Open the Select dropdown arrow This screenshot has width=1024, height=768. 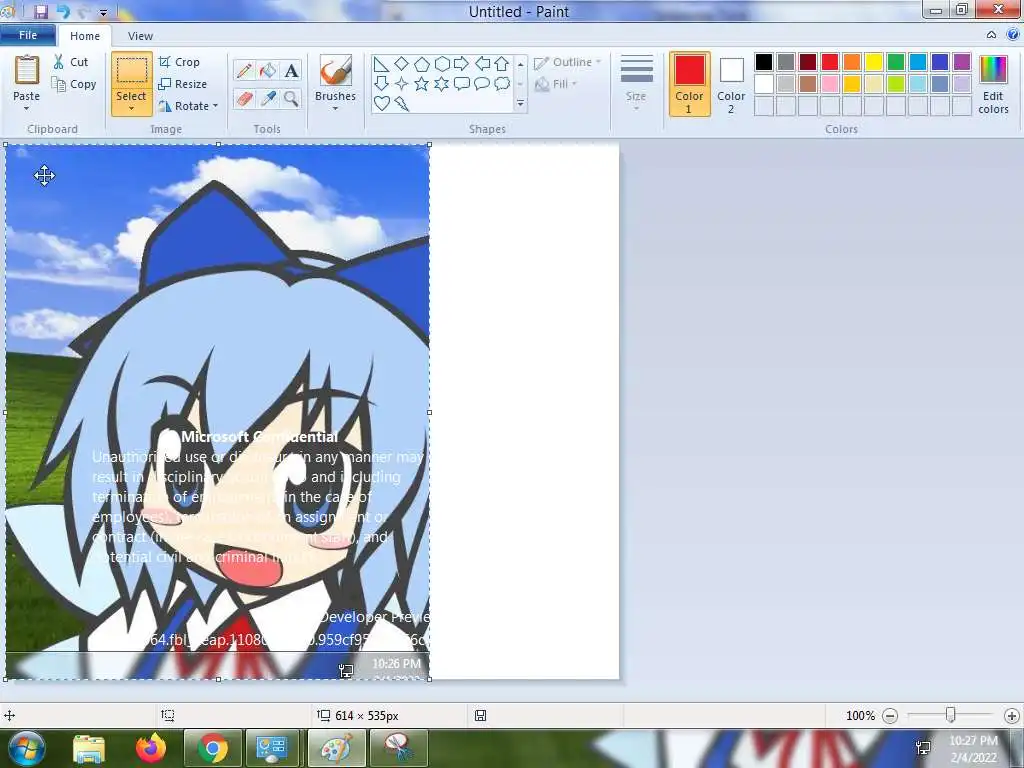131,108
